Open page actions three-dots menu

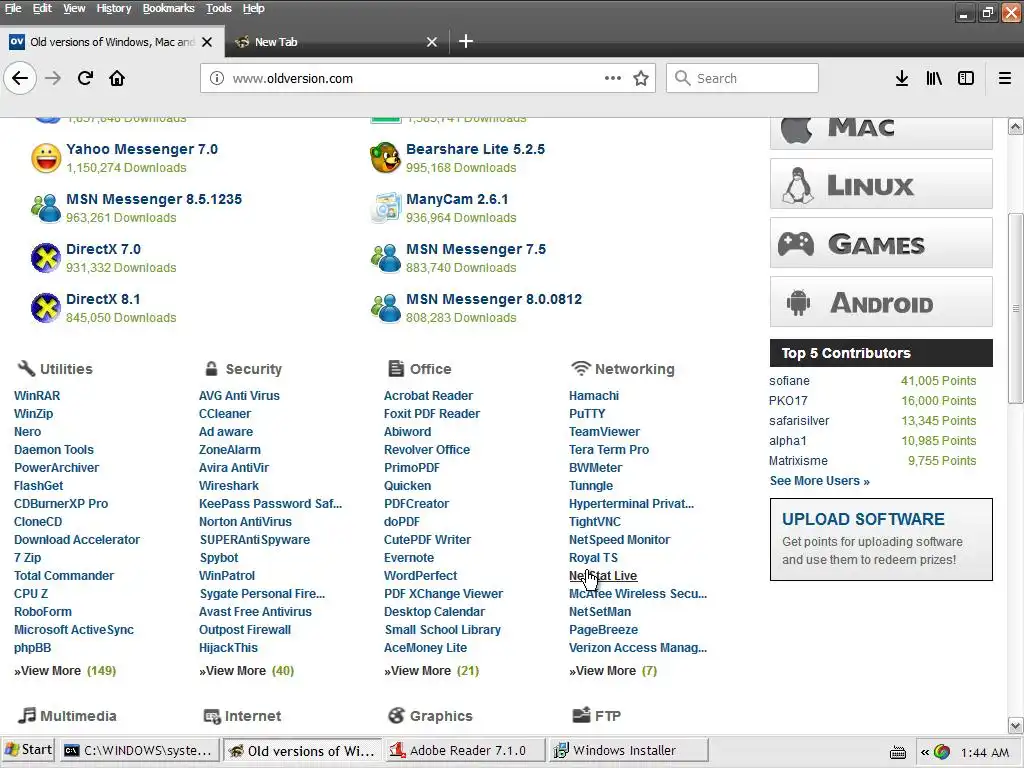click(x=613, y=78)
